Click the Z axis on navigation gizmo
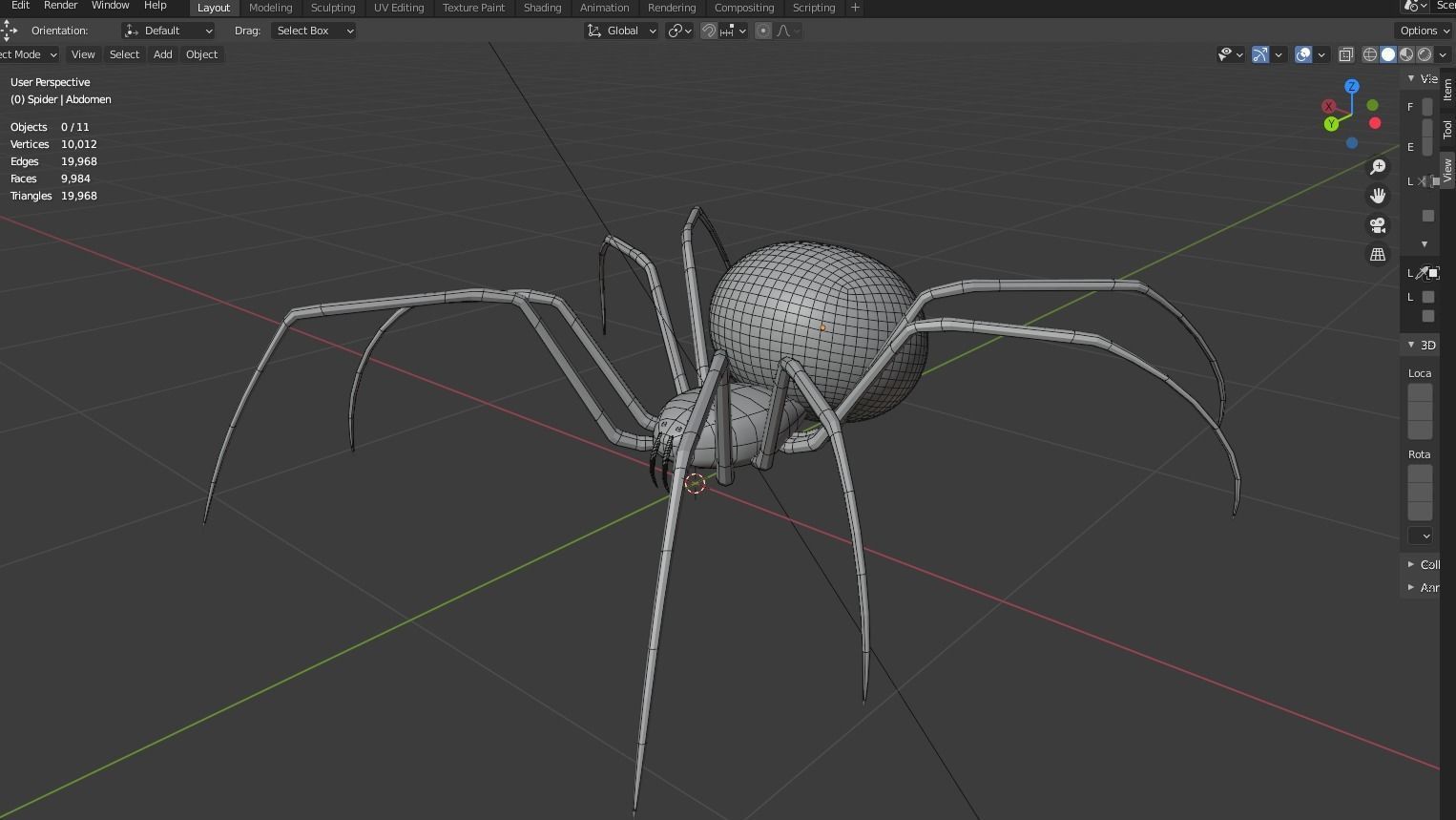The image size is (1456, 820). click(1351, 86)
